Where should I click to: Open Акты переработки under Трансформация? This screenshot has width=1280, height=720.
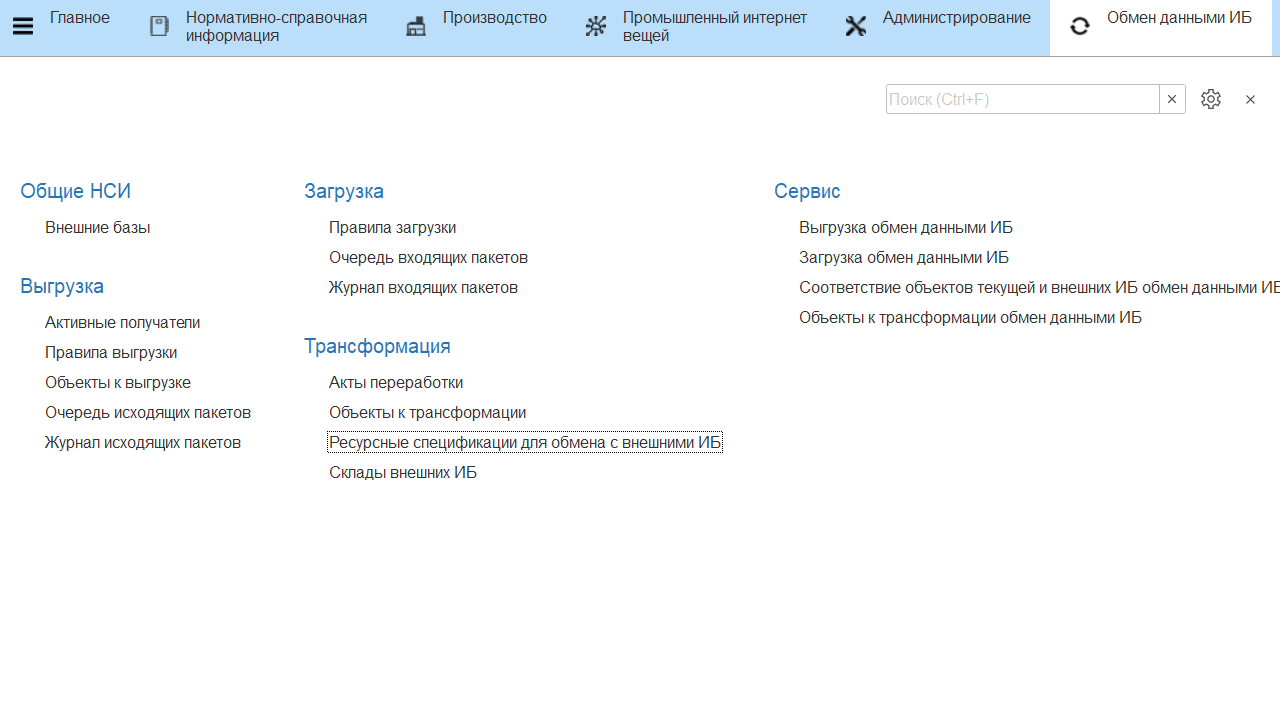point(396,382)
